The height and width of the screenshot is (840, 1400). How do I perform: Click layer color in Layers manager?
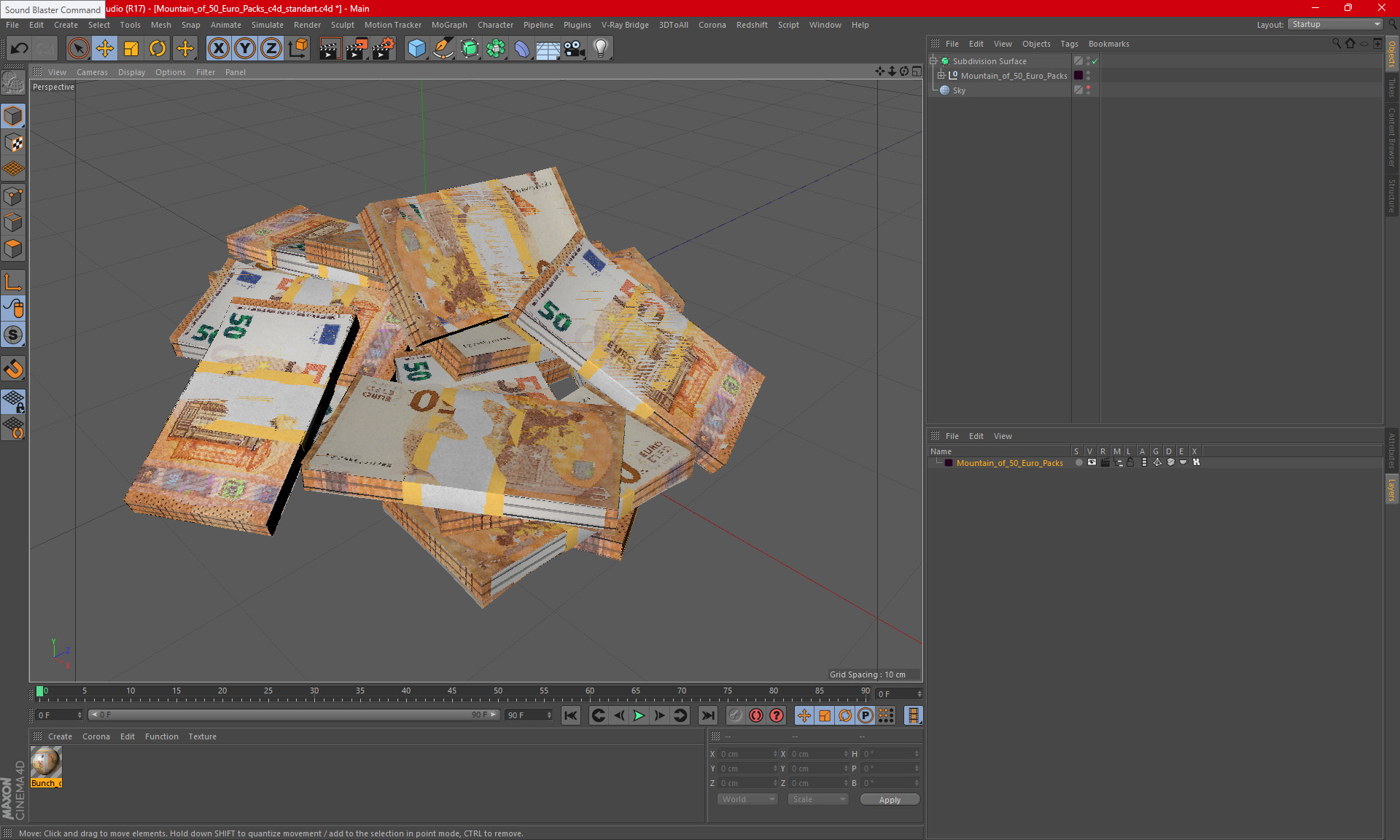tap(949, 463)
